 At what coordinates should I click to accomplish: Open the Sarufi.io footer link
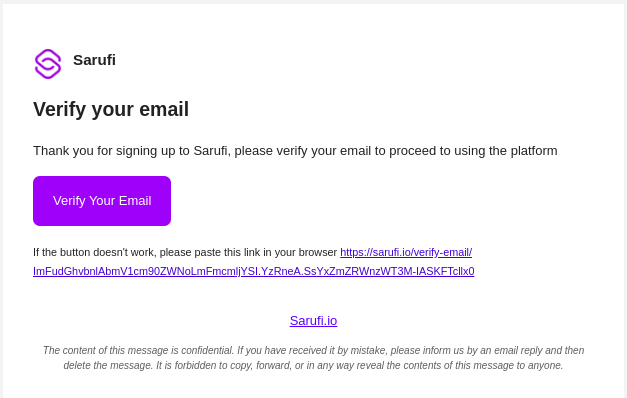click(314, 321)
